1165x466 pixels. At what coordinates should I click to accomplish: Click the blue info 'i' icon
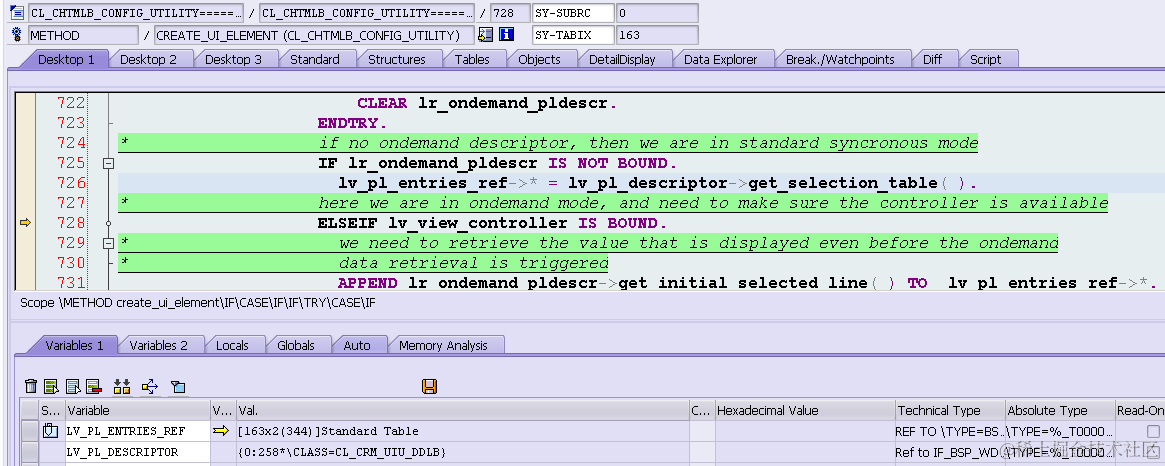pyautogui.click(x=507, y=34)
